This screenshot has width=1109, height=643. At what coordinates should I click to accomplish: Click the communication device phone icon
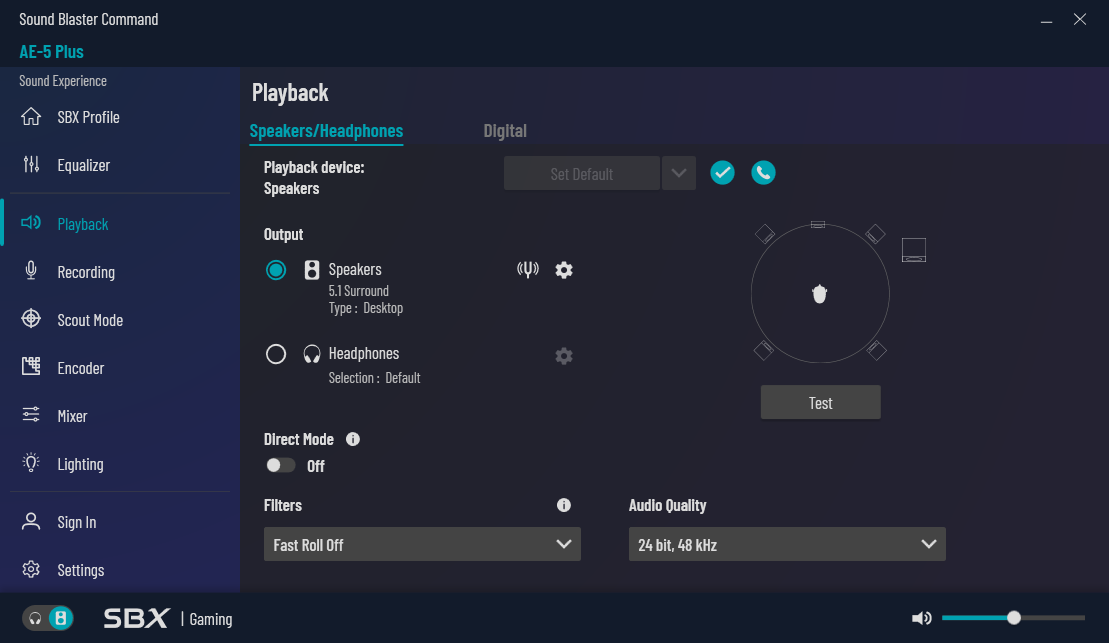[x=763, y=173]
